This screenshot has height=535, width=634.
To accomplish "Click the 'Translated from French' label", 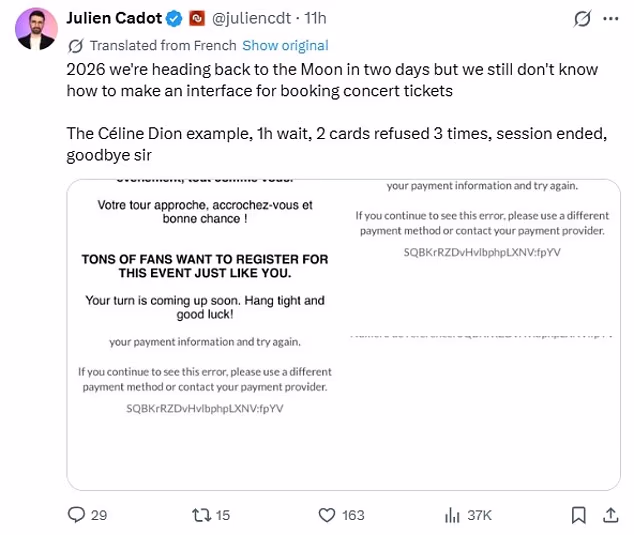I will [163, 45].
